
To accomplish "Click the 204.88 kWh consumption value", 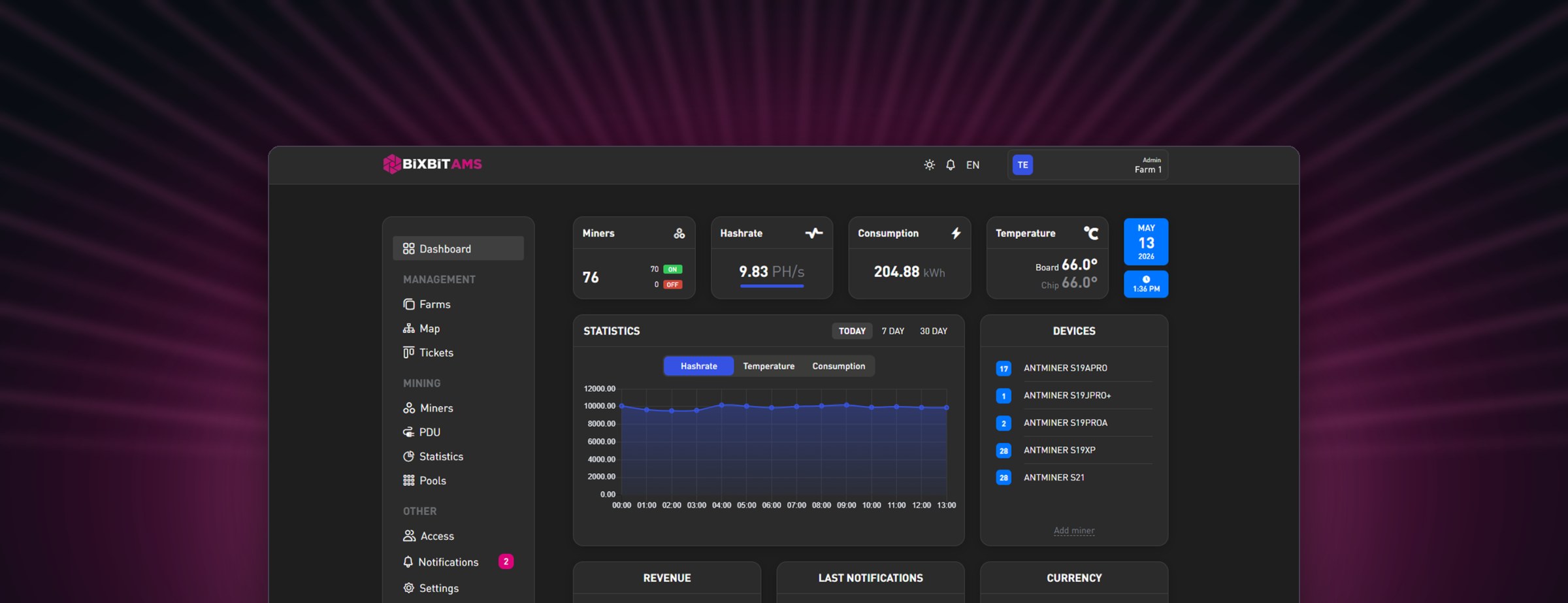I will [x=909, y=272].
